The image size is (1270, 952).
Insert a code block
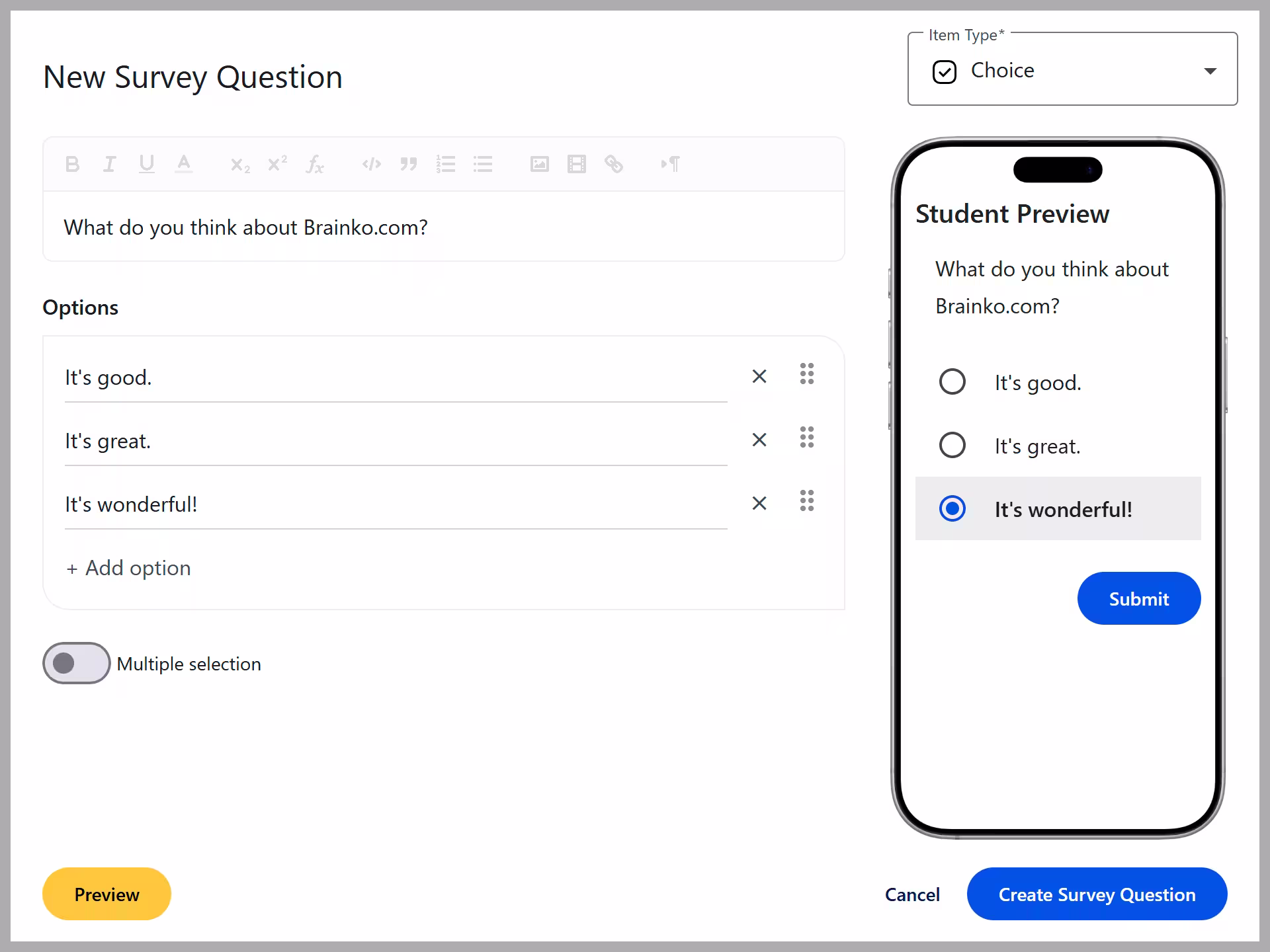tap(372, 164)
